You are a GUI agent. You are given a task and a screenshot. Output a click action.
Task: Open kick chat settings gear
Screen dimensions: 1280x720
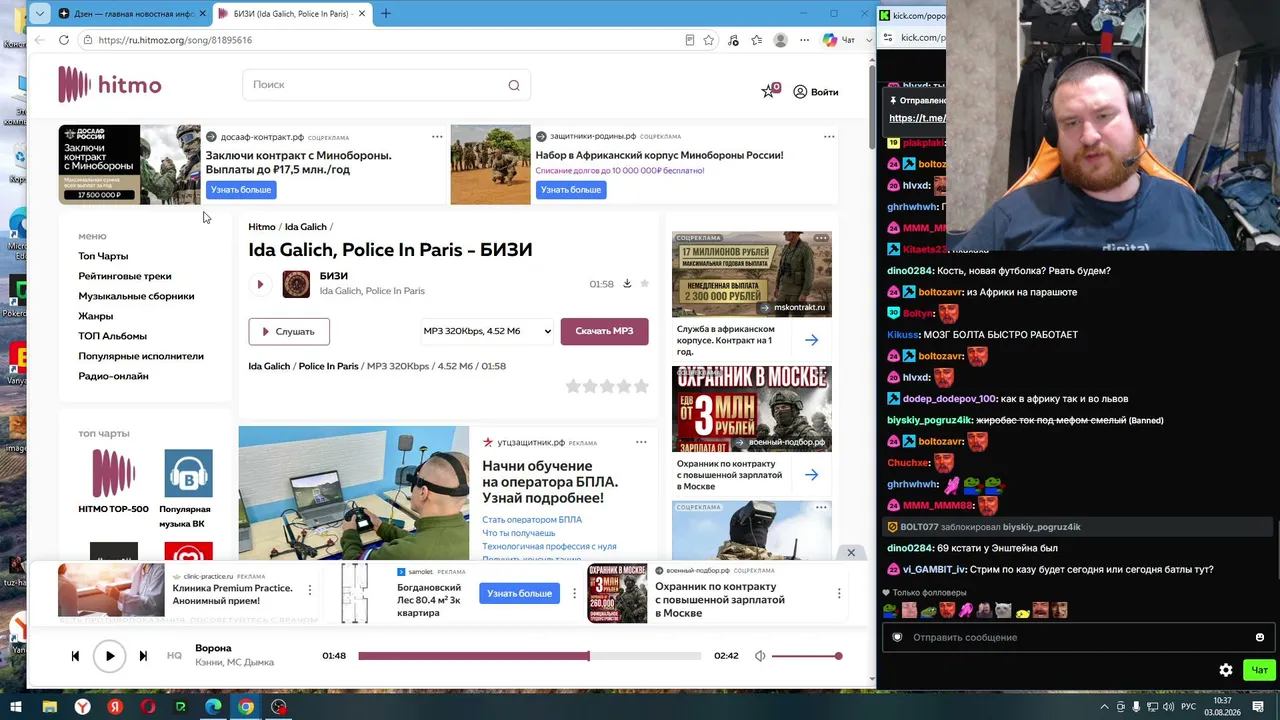point(1226,670)
